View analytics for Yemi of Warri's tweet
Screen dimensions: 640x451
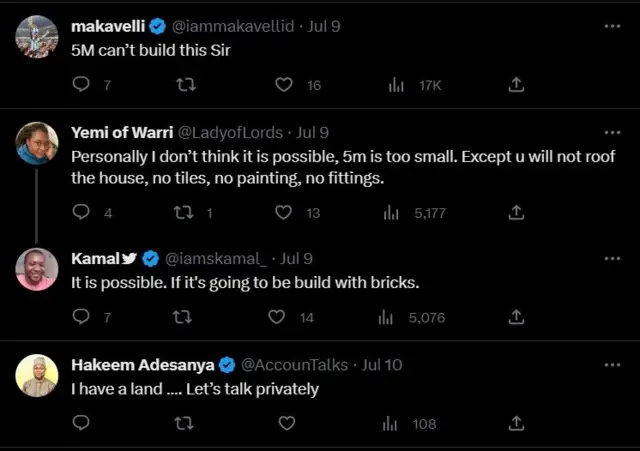[x=390, y=212]
